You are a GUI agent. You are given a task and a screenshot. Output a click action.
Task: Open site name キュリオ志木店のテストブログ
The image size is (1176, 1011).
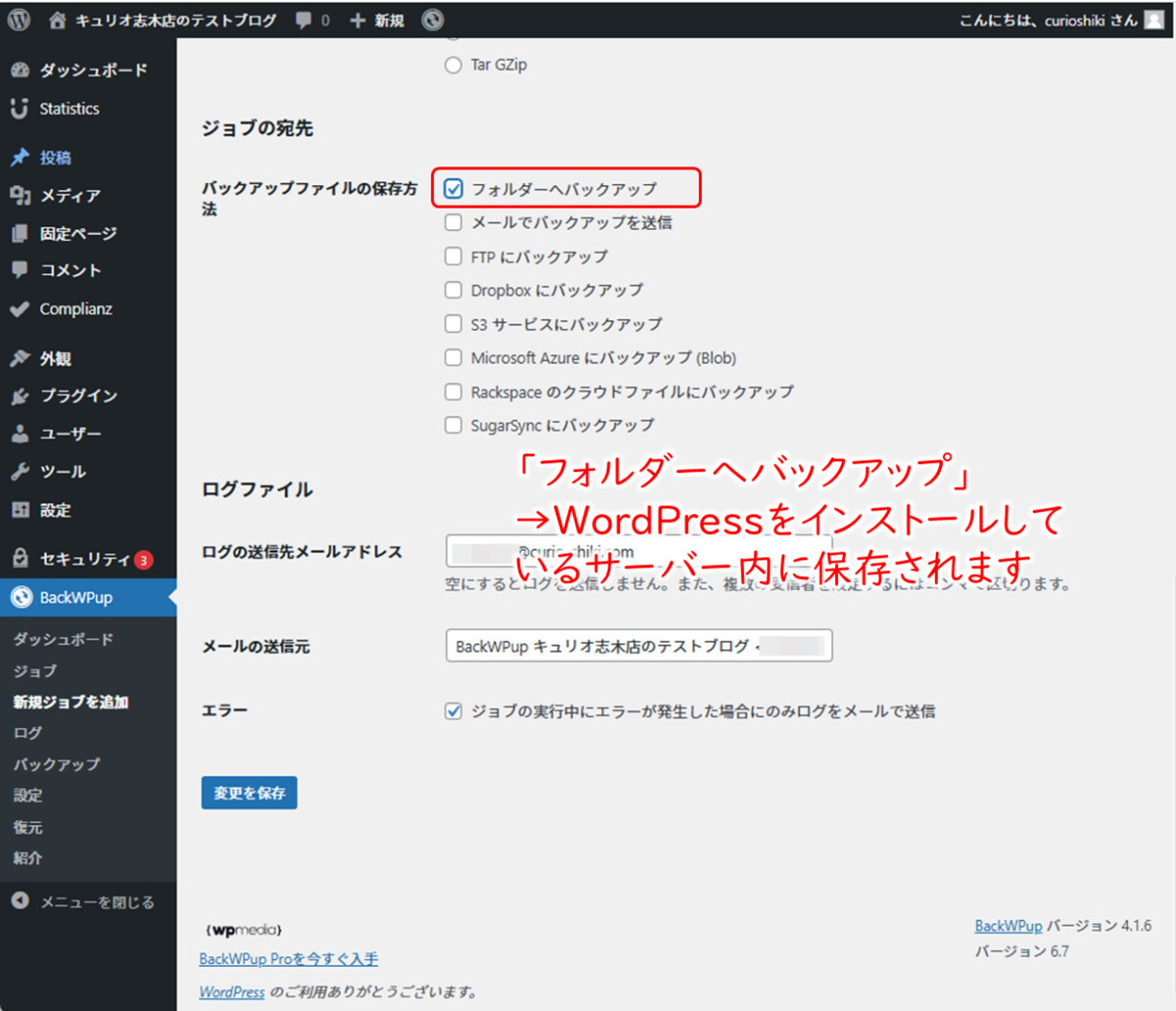(x=176, y=21)
